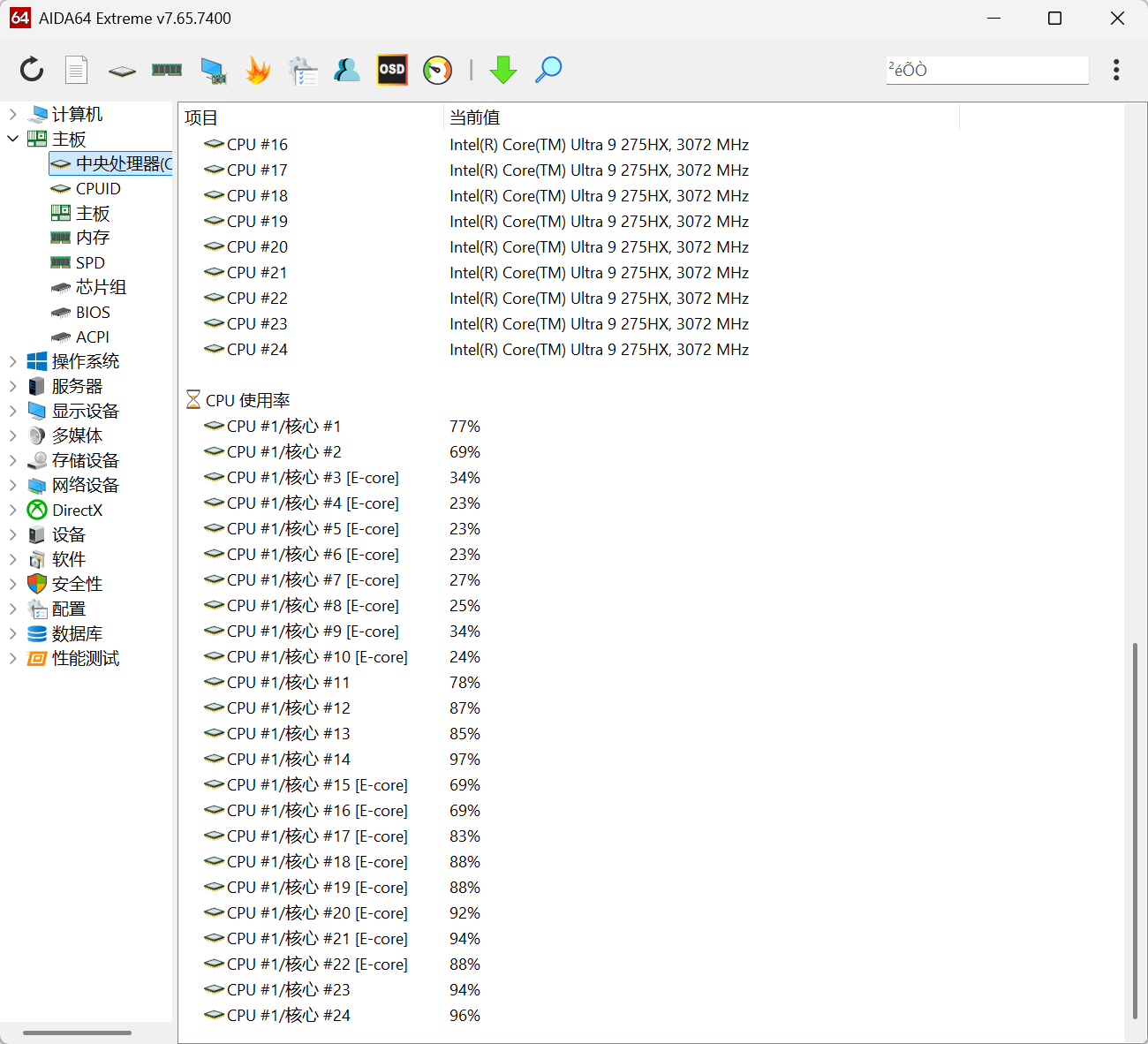
Task: Click the DirectX Xbox icon
Action: [37, 510]
